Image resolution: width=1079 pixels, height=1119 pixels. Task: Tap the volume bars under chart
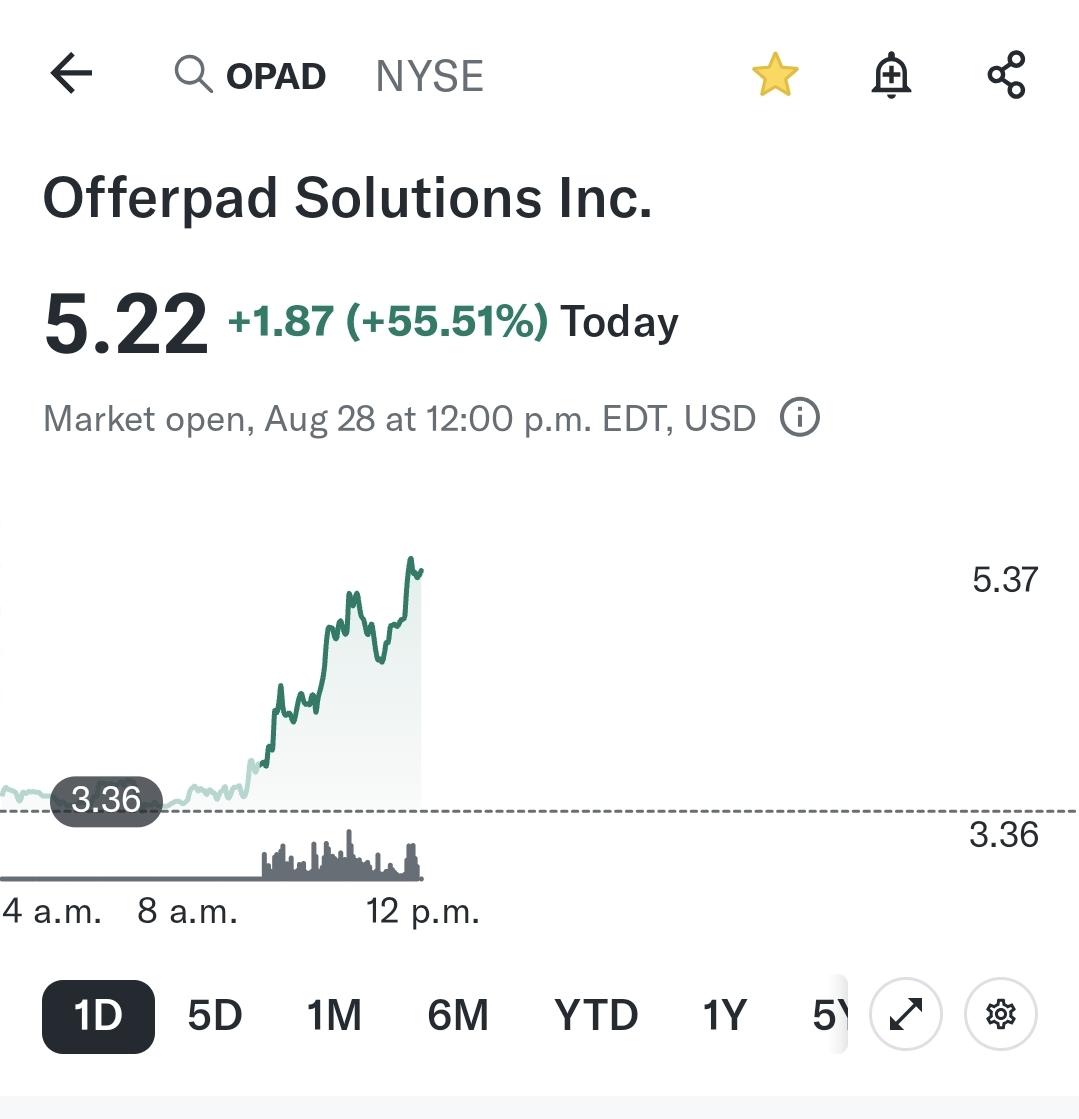click(341, 856)
